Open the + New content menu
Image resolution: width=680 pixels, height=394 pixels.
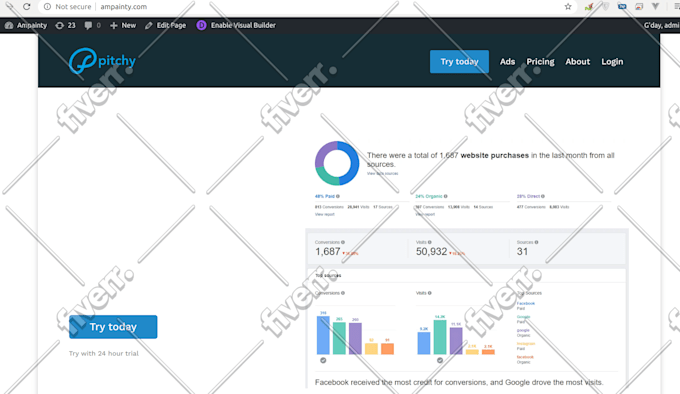pyautogui.click(x=123, y=25)
